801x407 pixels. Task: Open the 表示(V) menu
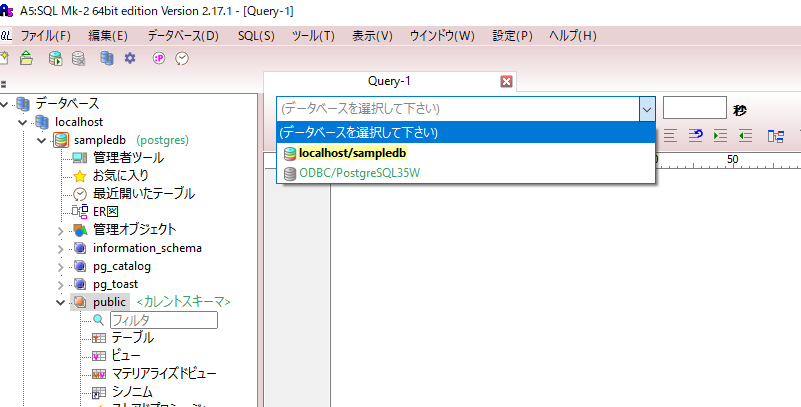click(x=372, y=36)
